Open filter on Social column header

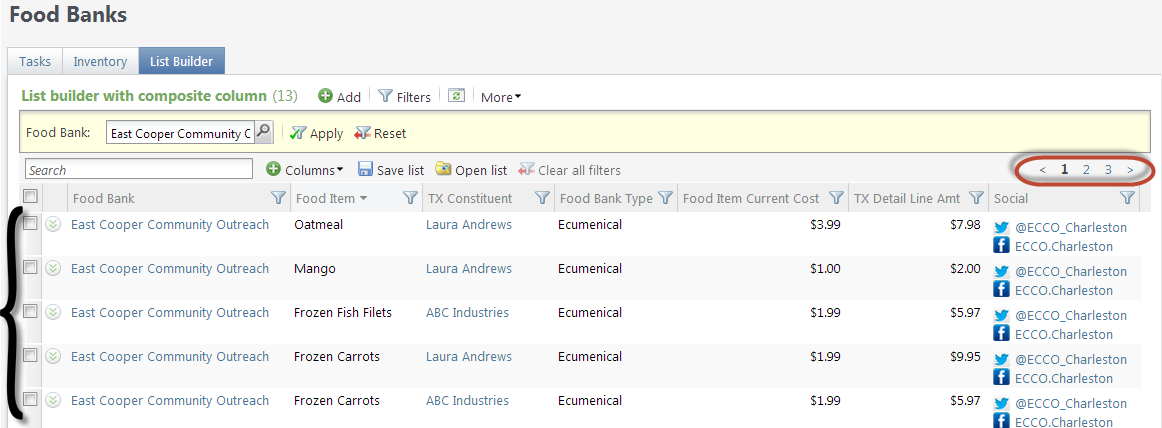pyautogui.click(x=1127, y=198)
